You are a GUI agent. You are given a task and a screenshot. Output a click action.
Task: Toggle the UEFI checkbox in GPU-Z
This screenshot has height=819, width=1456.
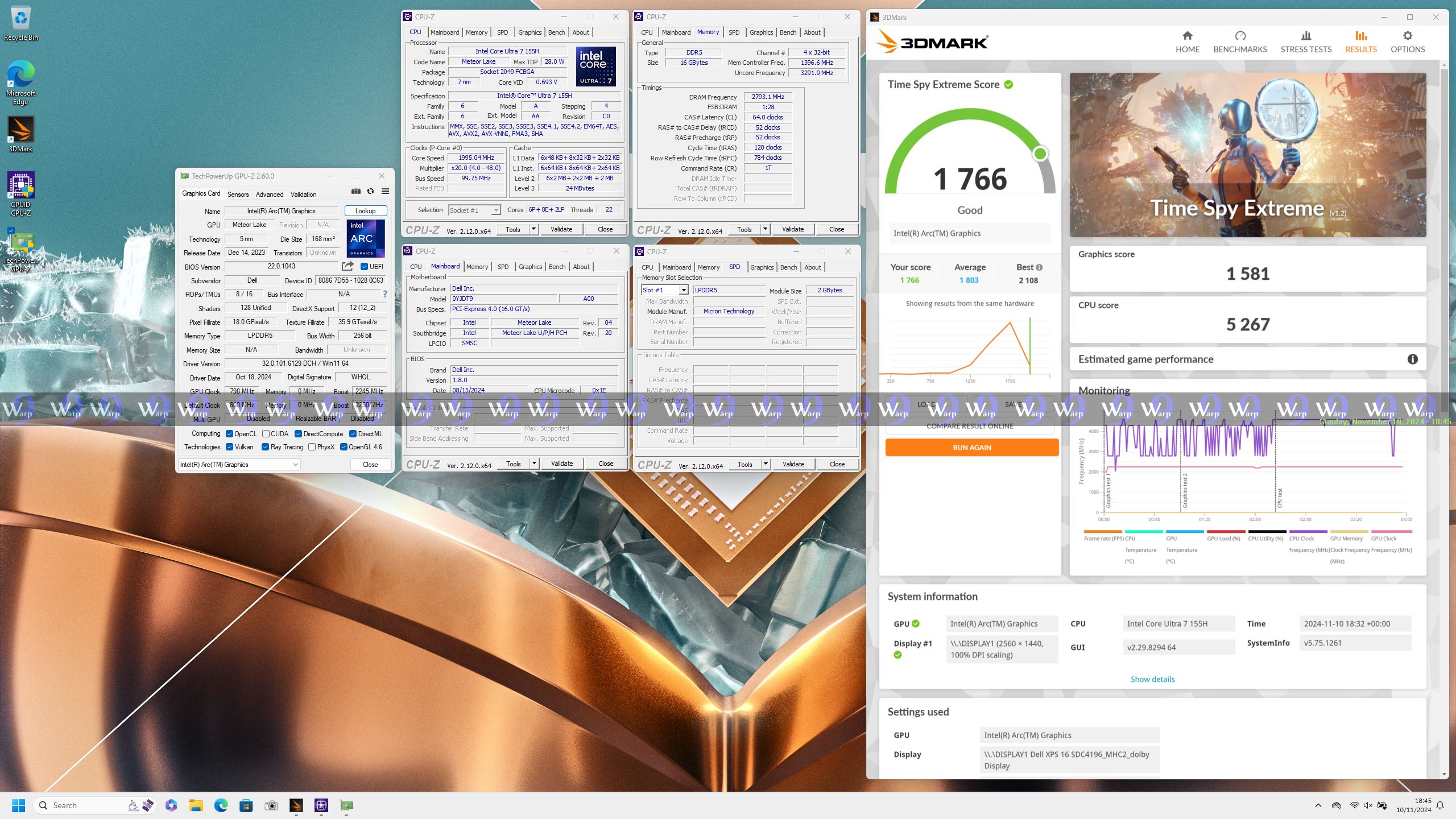pyautogui.click(x=364, y=266)
